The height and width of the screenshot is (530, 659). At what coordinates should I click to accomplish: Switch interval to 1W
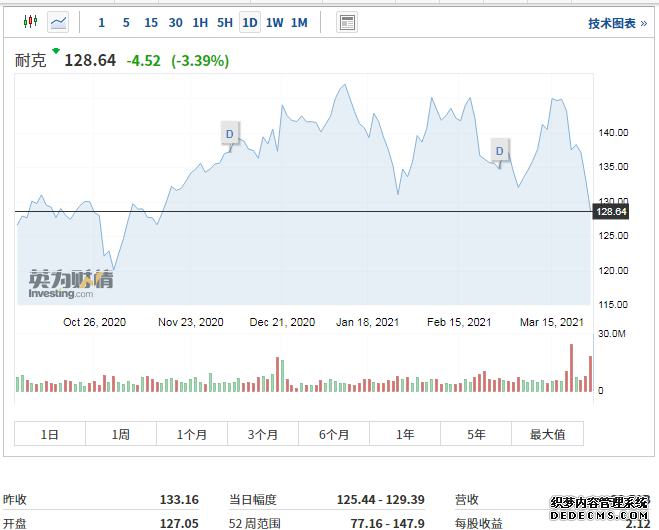coord(274,23)
